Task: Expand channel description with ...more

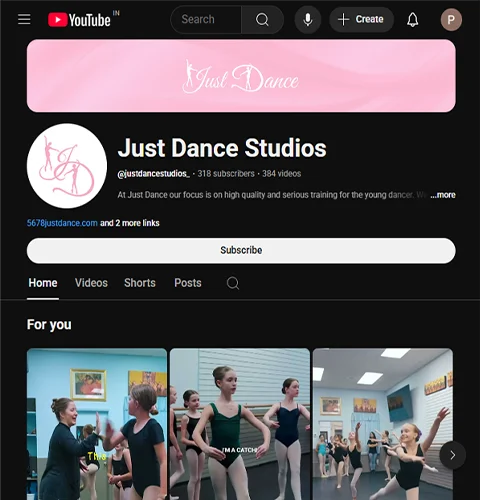Action: (x=443, y=195)
